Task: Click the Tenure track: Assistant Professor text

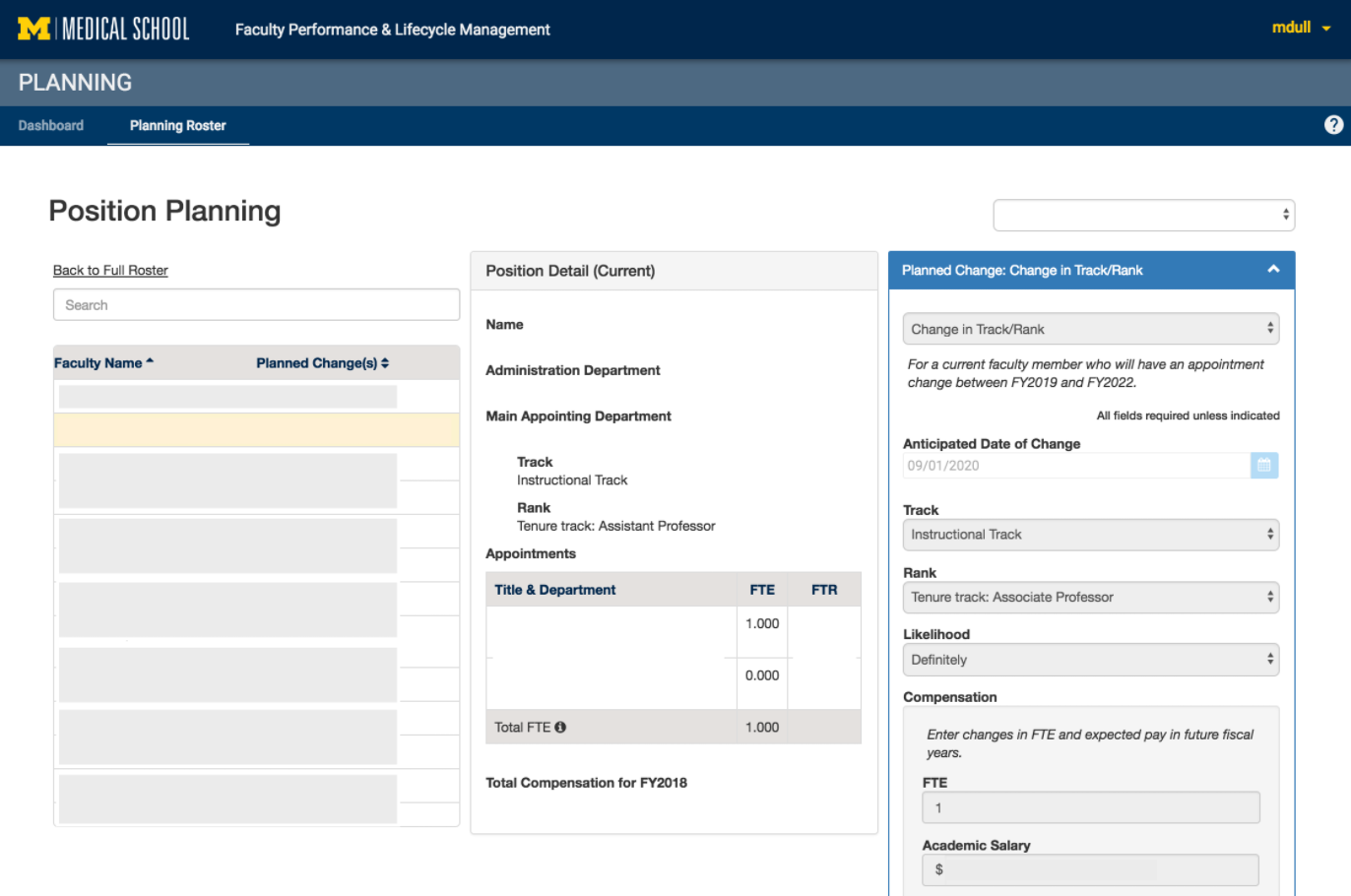Action: [x=616, y=526]
